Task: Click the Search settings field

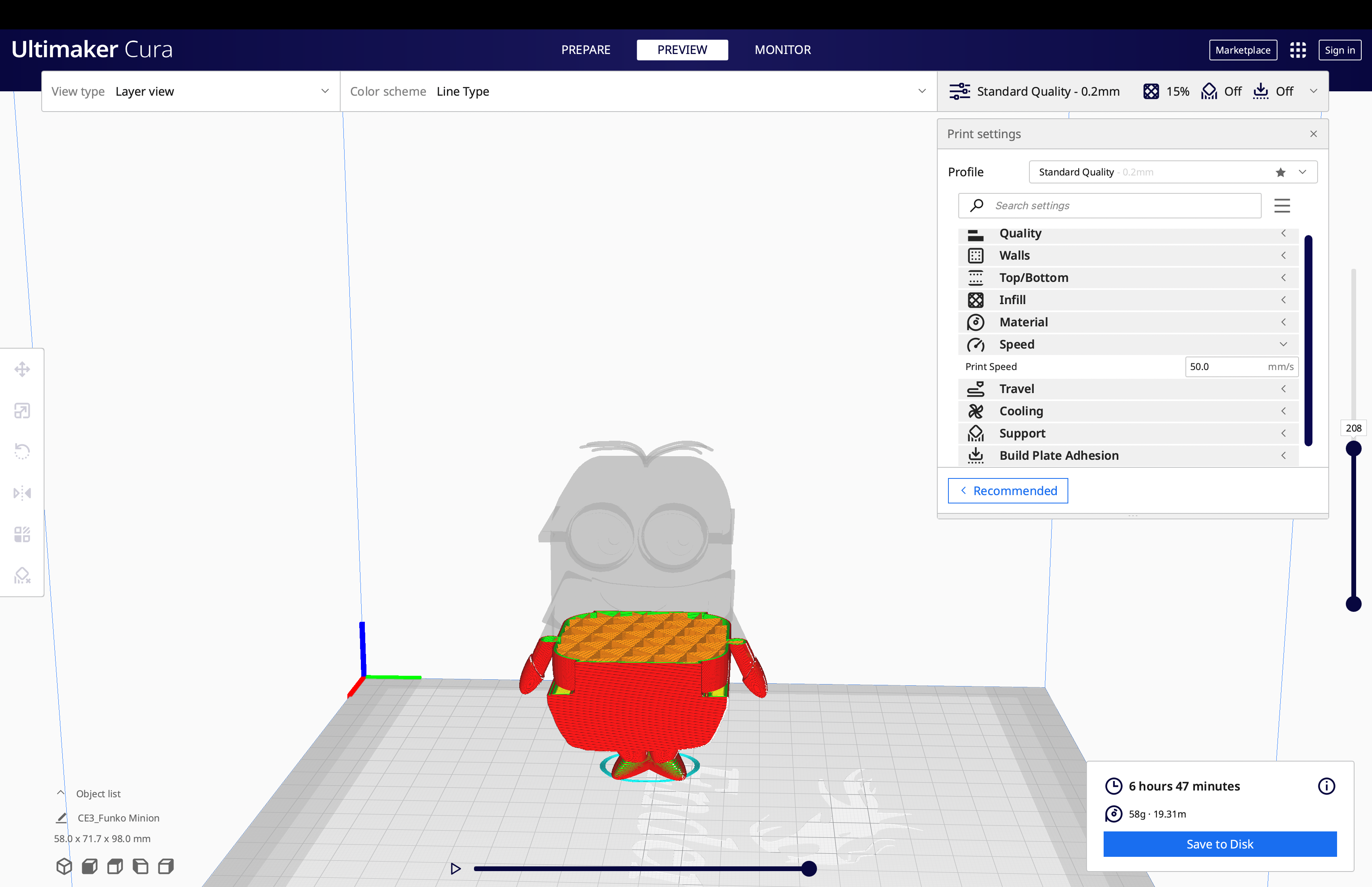Action: [x=1110, y=206]
